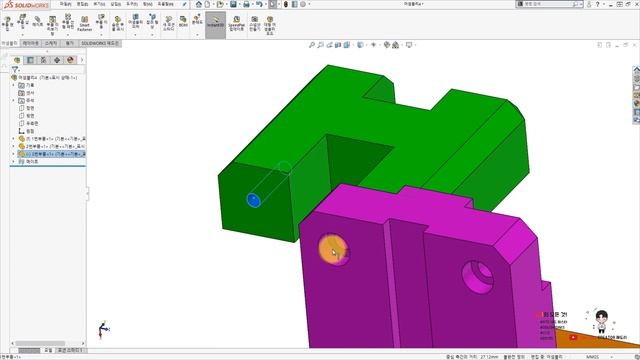This screenshot has width=640, height=360.
Task: Switch to the Sketch ribbon tab
Action: (x=51, y=43)
